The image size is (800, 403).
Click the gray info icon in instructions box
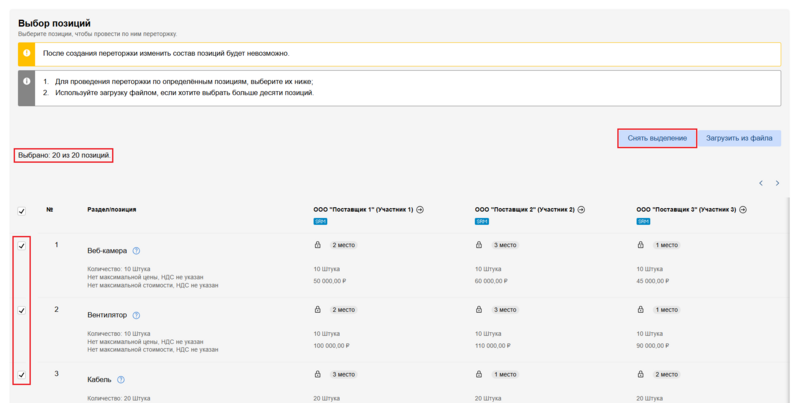click(27, 81)
